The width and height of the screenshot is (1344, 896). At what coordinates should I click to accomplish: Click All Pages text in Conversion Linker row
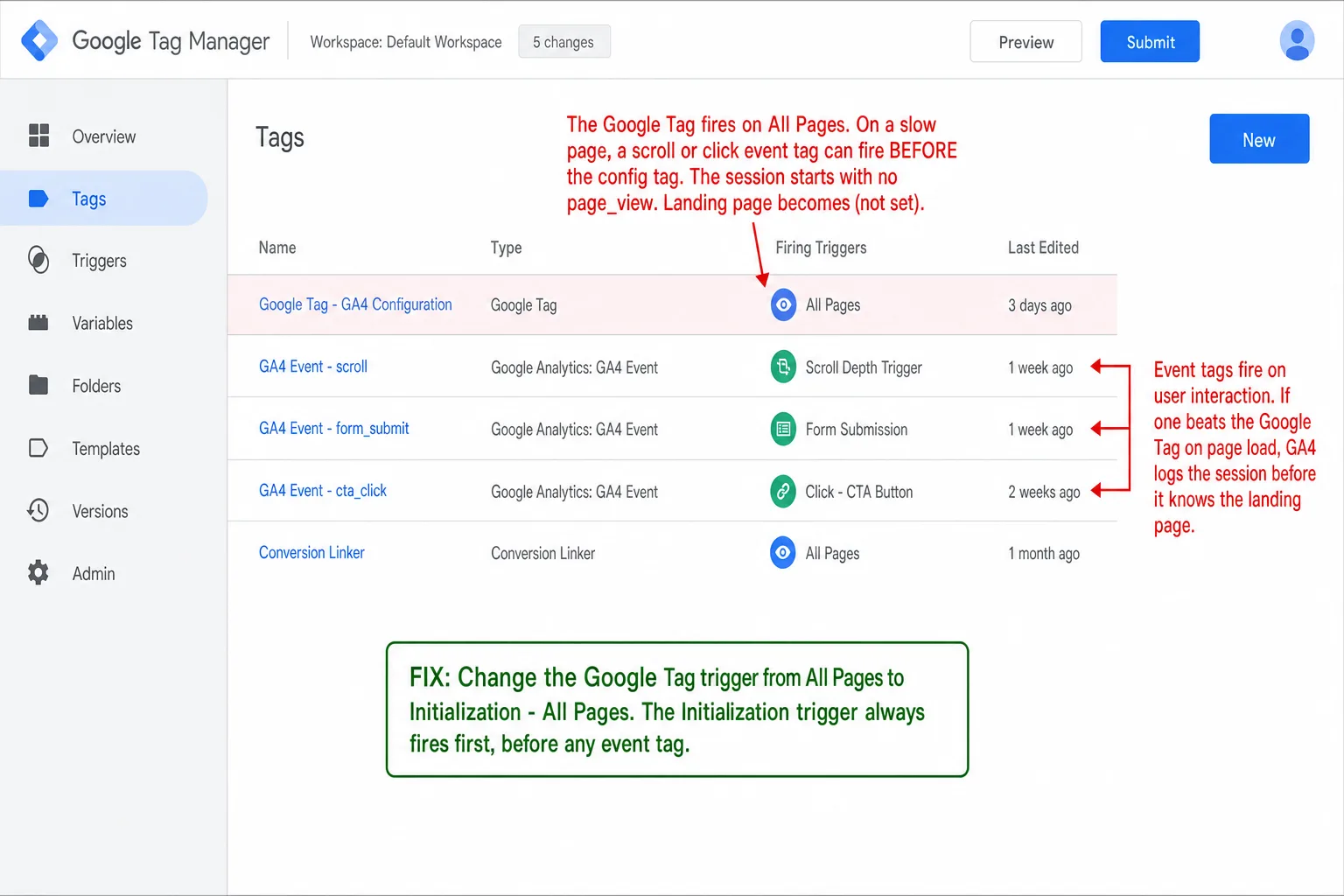[832, 554]
